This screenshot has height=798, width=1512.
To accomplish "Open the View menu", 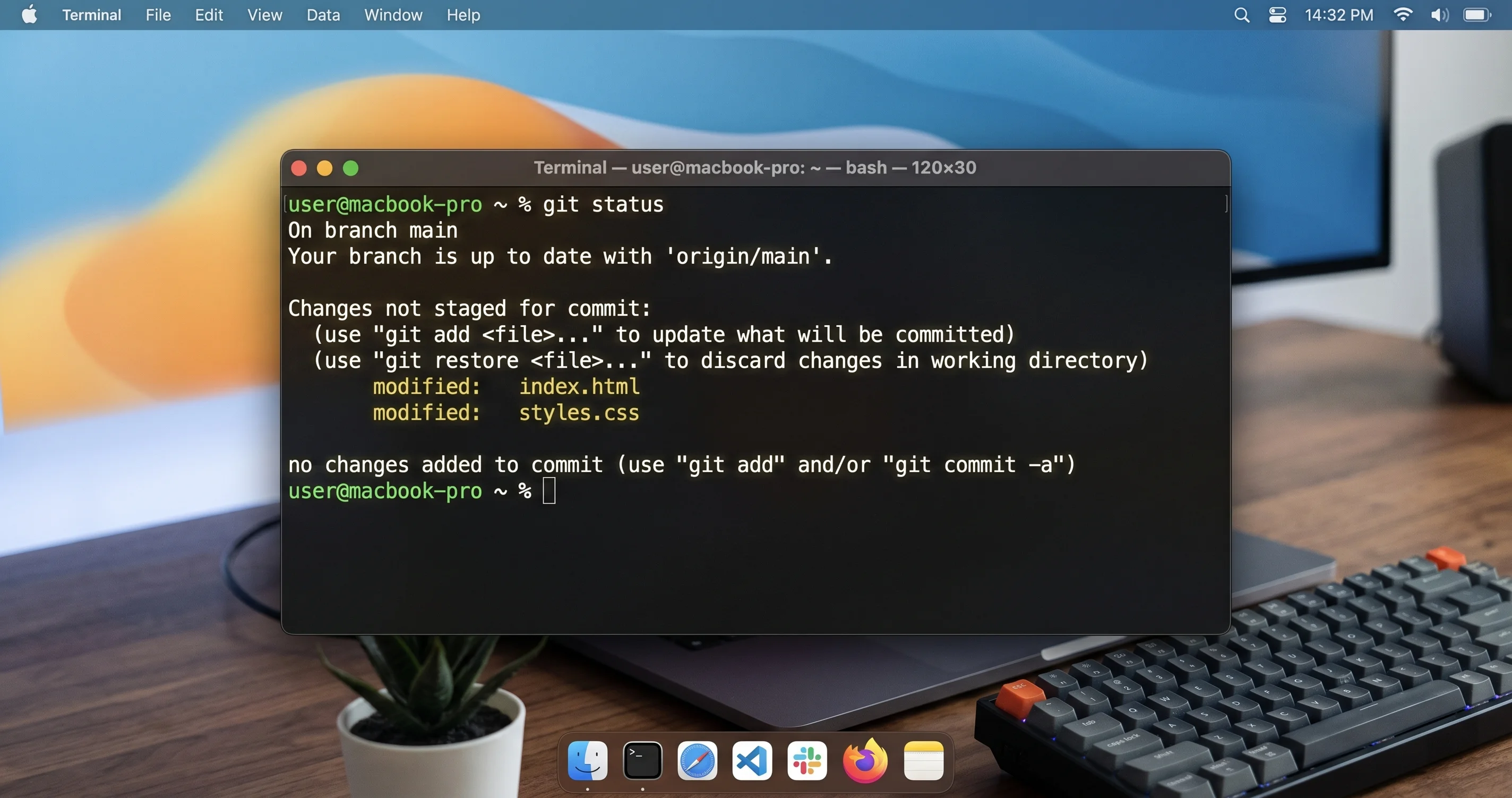I will (x=265, y=15).
